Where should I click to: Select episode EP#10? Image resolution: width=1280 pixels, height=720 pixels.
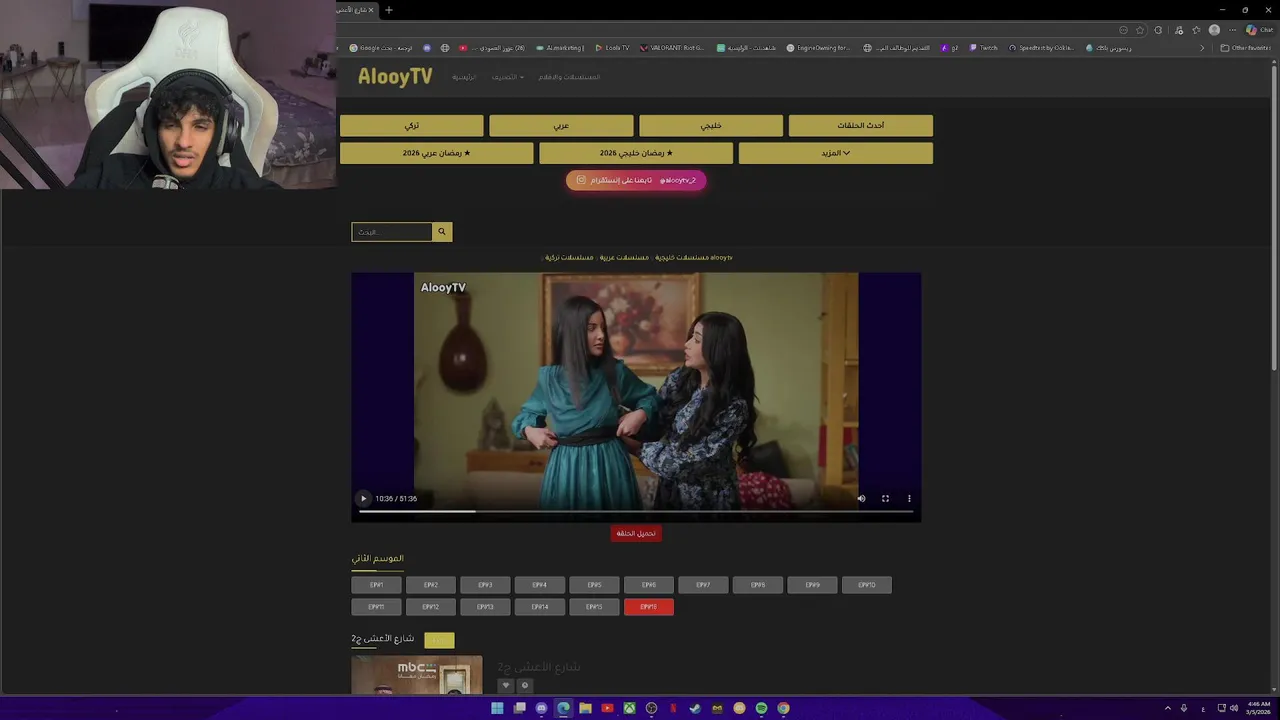(867, 585)
